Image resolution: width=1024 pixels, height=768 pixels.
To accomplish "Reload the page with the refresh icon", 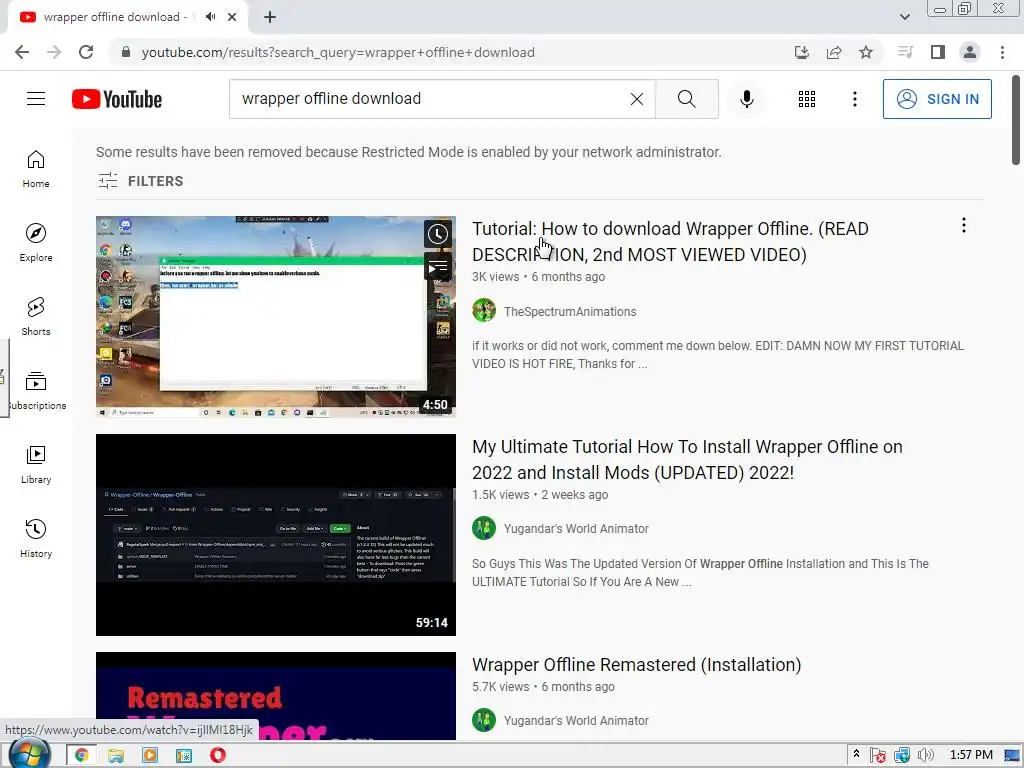I will tap(86, 52).
